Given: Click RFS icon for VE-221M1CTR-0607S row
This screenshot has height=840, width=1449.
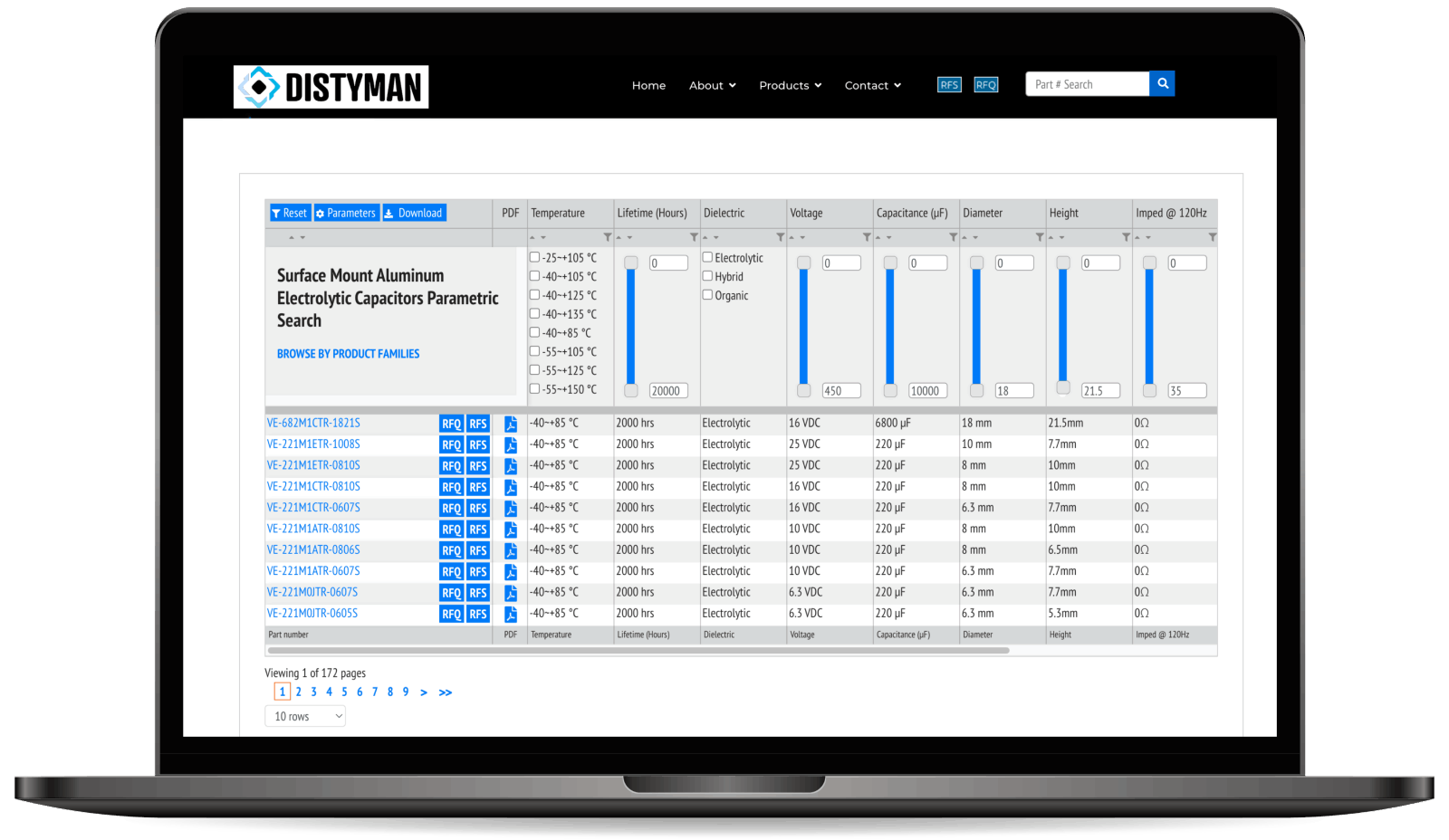Looking at the screenshot, I should pyautogui.click(x=478, y=509).
